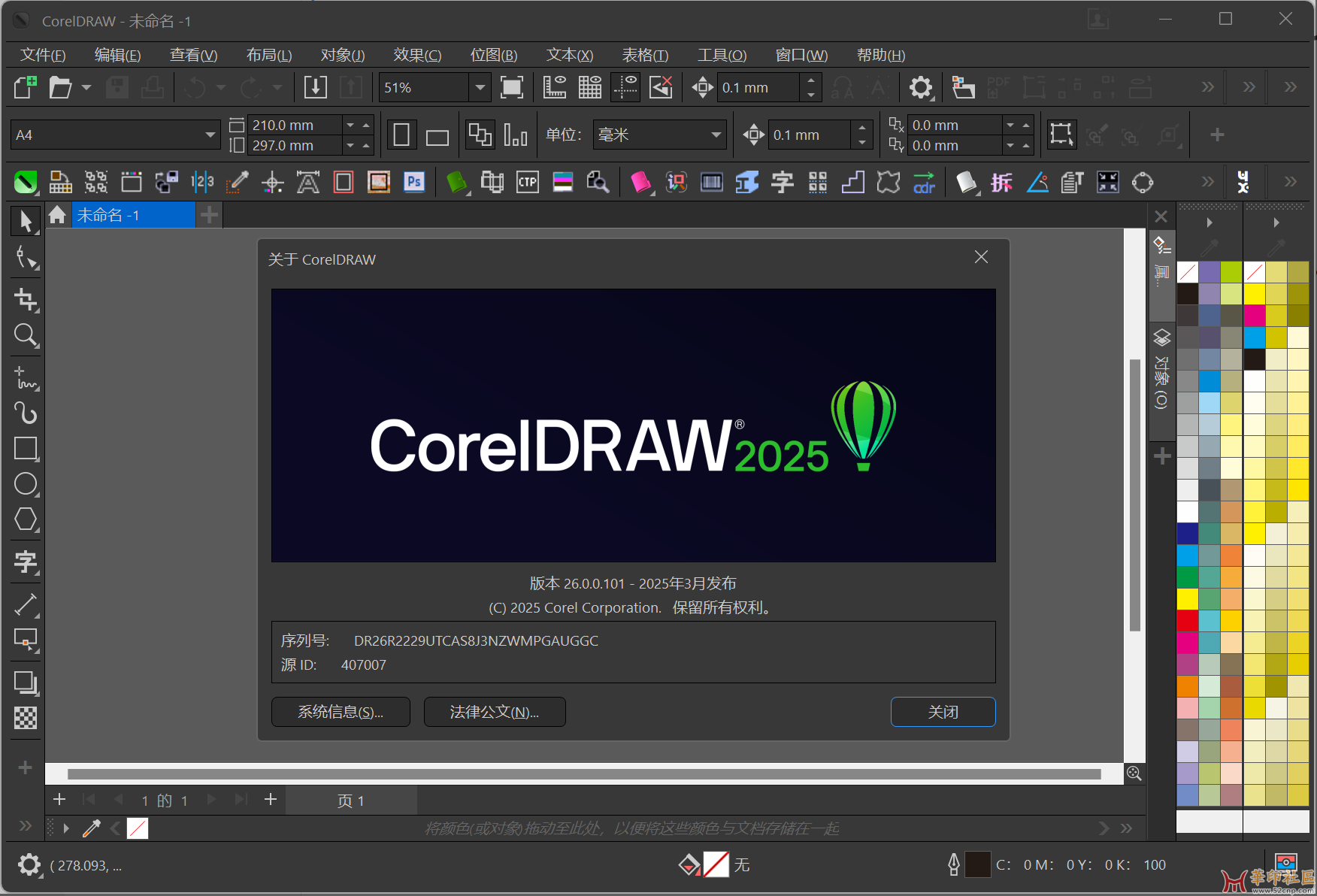1317x896 pixels.
Task: Select the Artistic Media tool
Action: [26, 413]
